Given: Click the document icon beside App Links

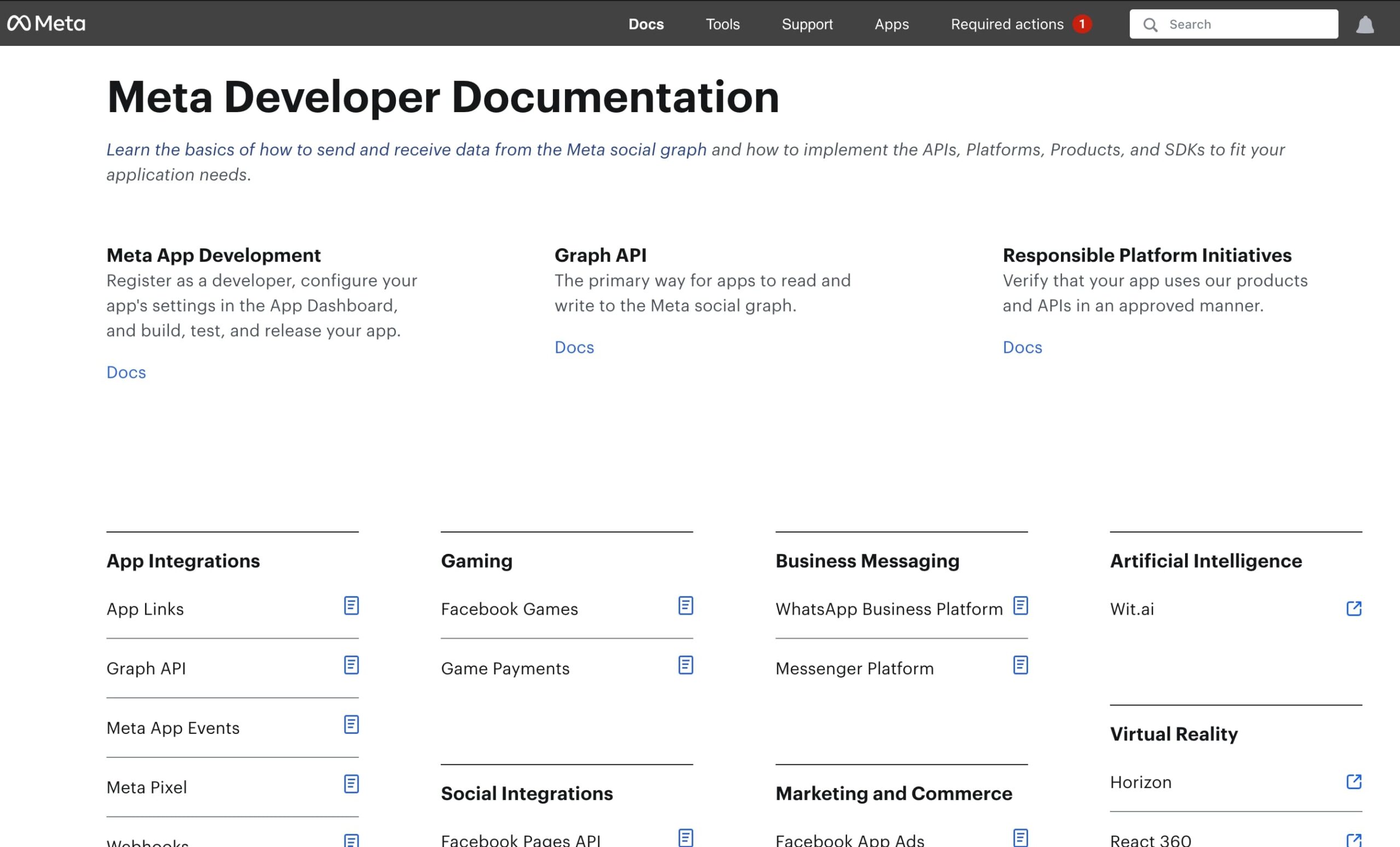Looking at the screenshot, I should 351,605.
